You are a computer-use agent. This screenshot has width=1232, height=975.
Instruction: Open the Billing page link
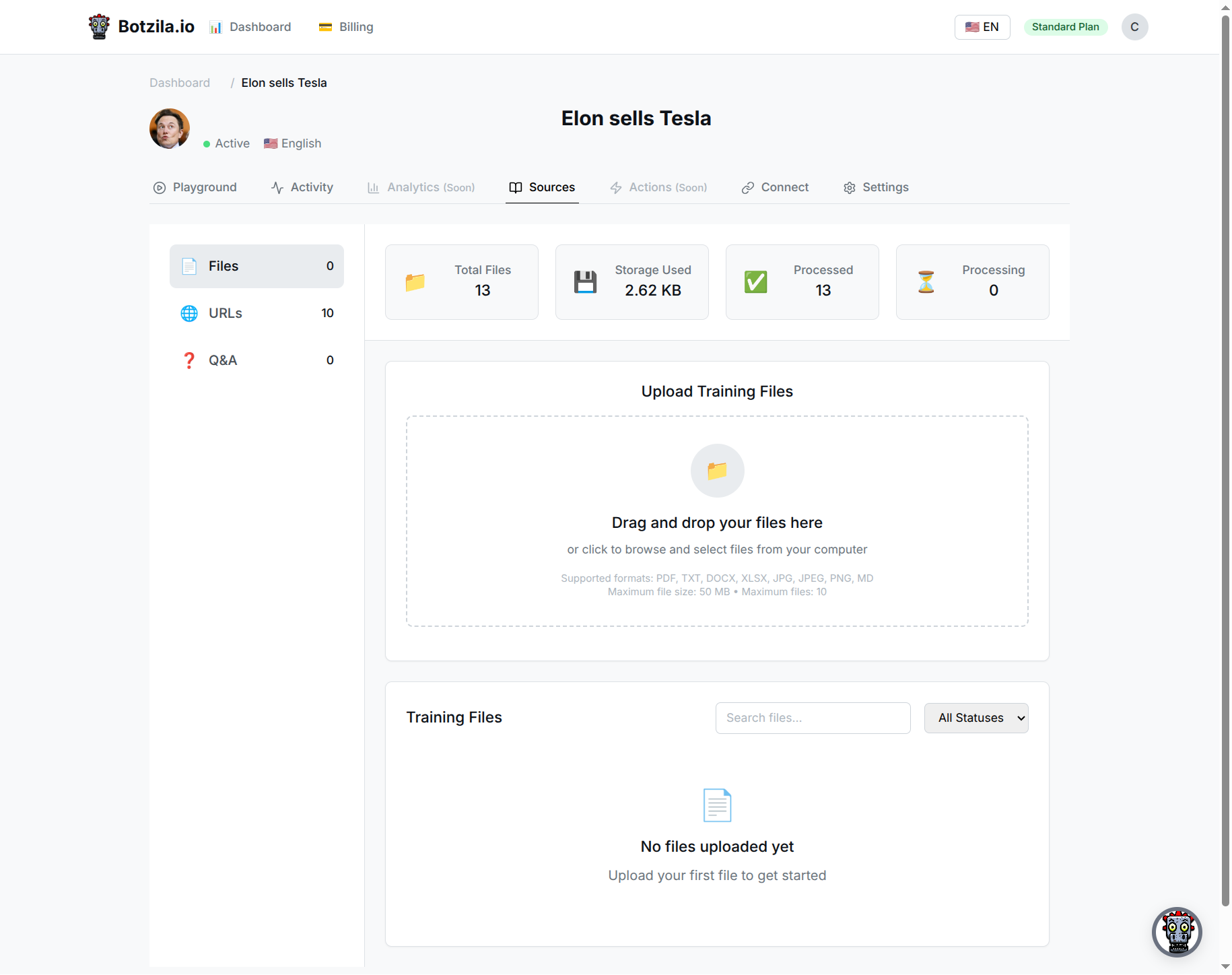(x=346, y=27)
